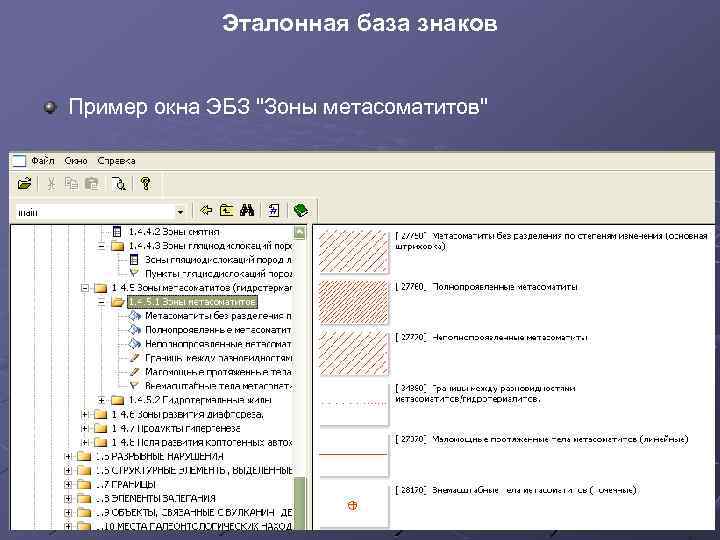Open the Справка menu
Viewport: 720px width, 540px height.
click(116, 161)
